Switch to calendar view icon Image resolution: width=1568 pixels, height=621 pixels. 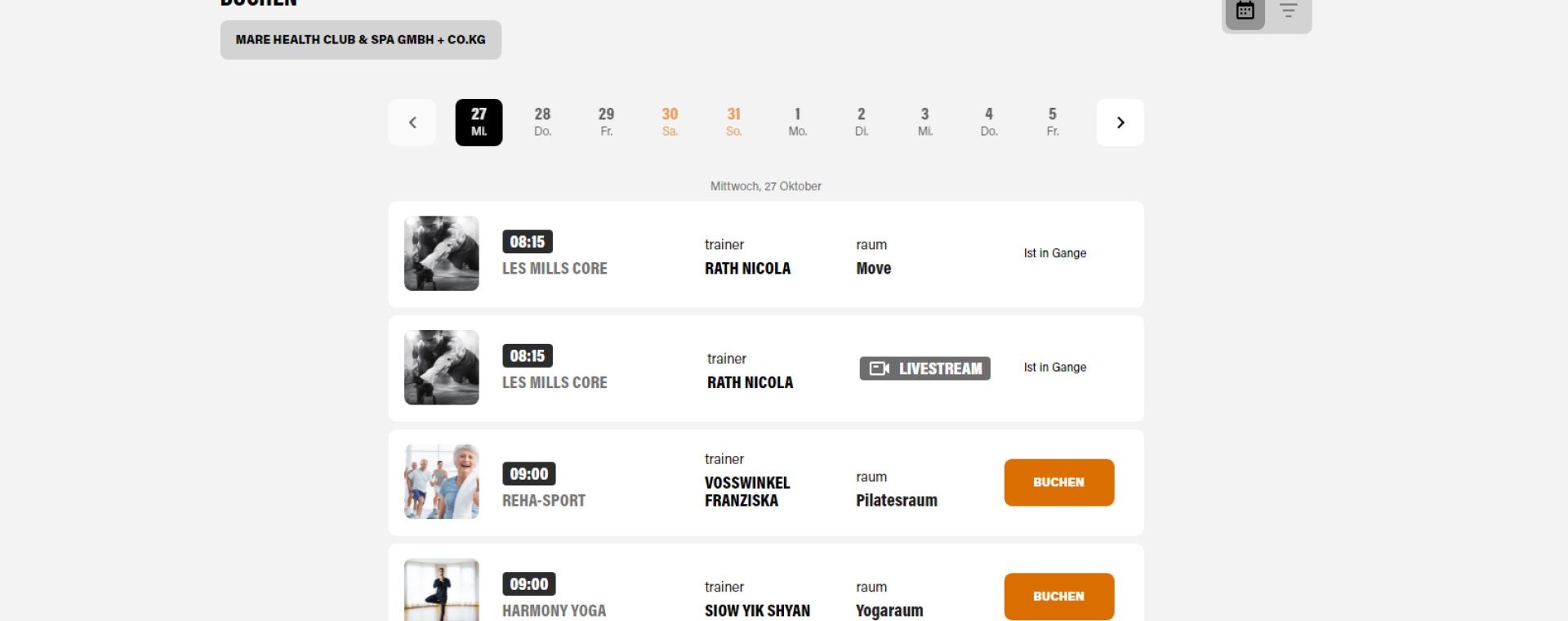click(1245, 11)
